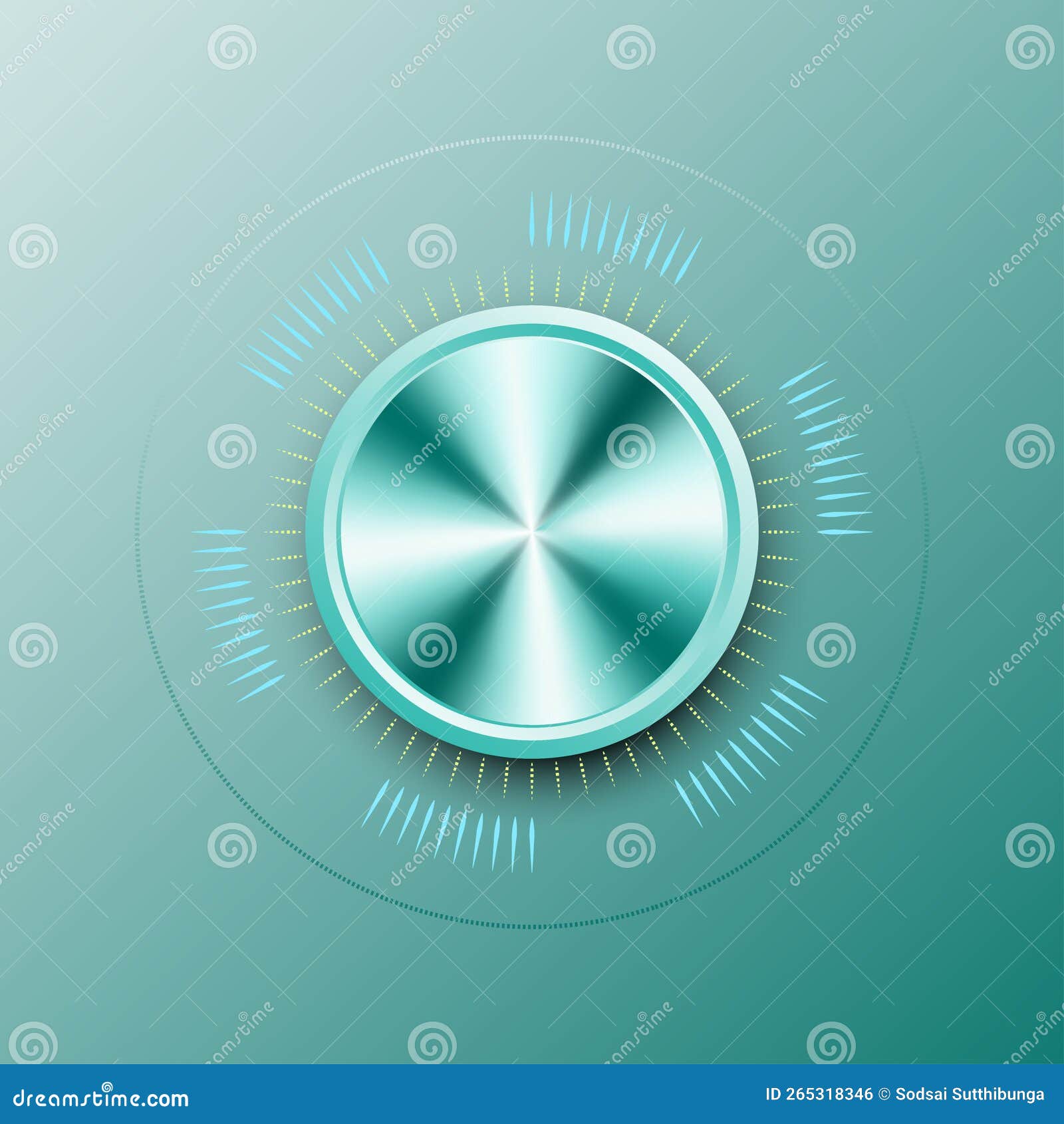1064x1124 pixels.
Task: Toggle the knob to maximum volume position
Action: tap(532, 532)
